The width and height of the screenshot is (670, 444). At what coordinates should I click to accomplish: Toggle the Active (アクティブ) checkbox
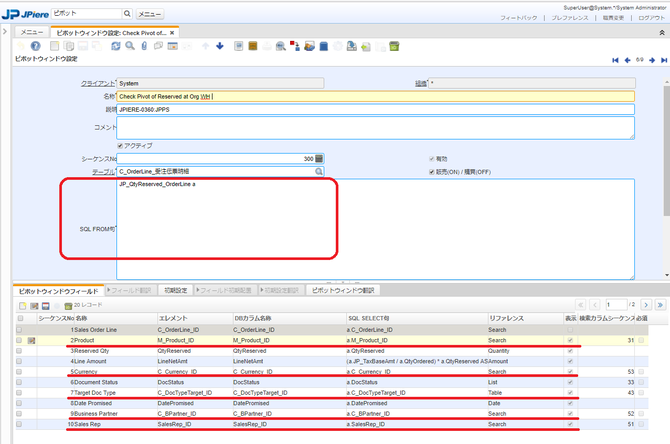coord(120,146)
